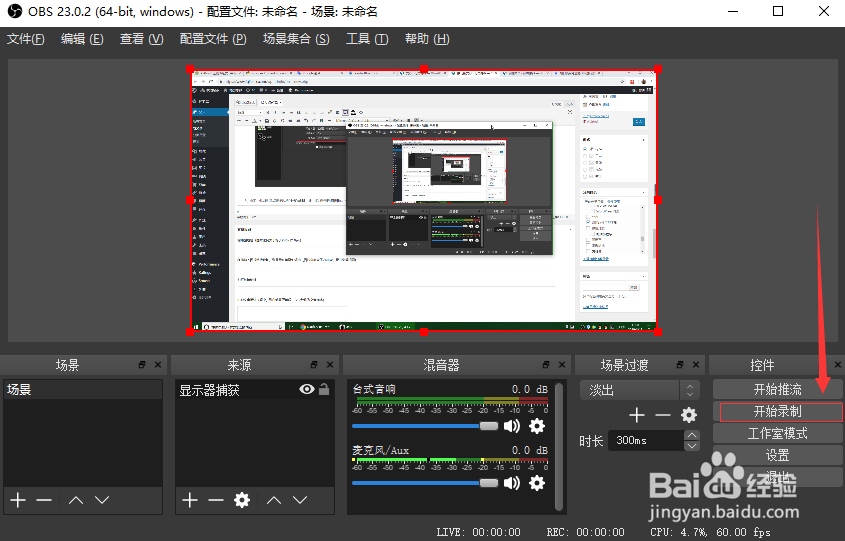Undock the 场景 panel
The image size is (845, 541).
(x=142, y=365)
